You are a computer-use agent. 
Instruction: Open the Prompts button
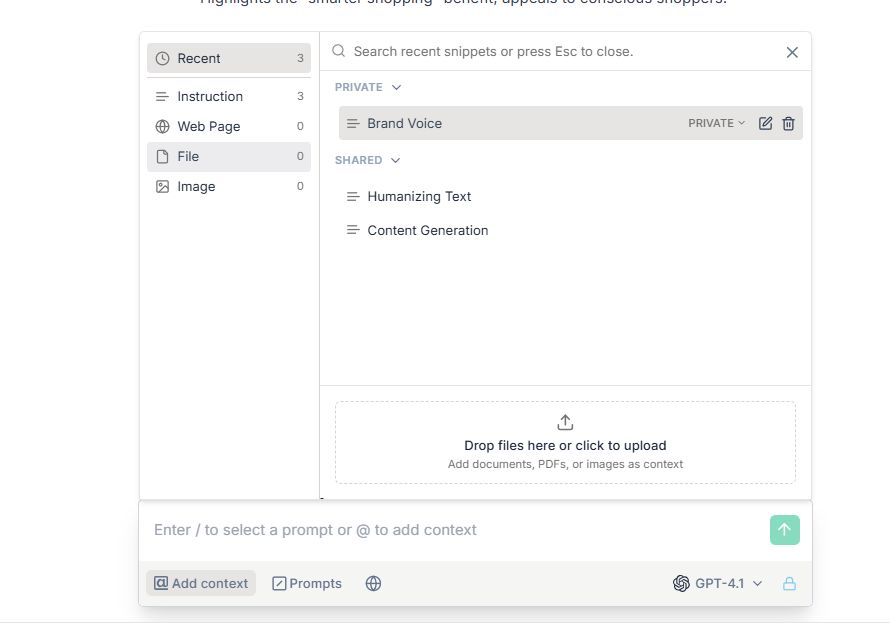click(307, 583)
